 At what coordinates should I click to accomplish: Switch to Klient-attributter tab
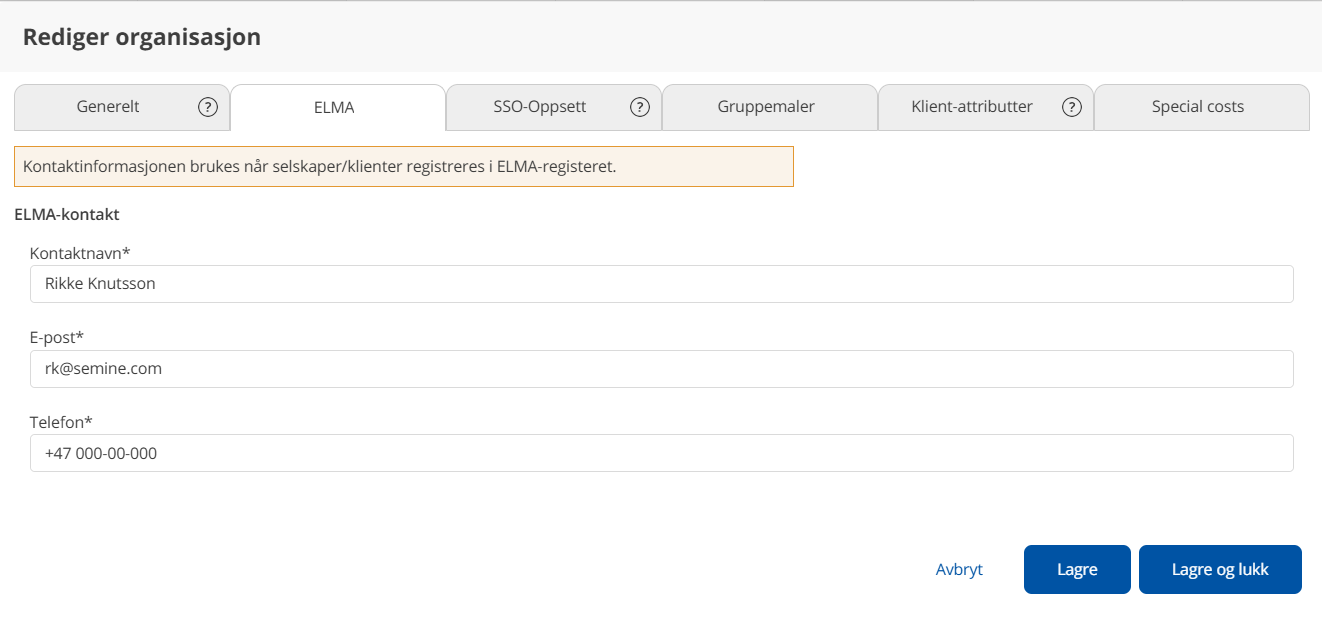click(x=971, y=106)
